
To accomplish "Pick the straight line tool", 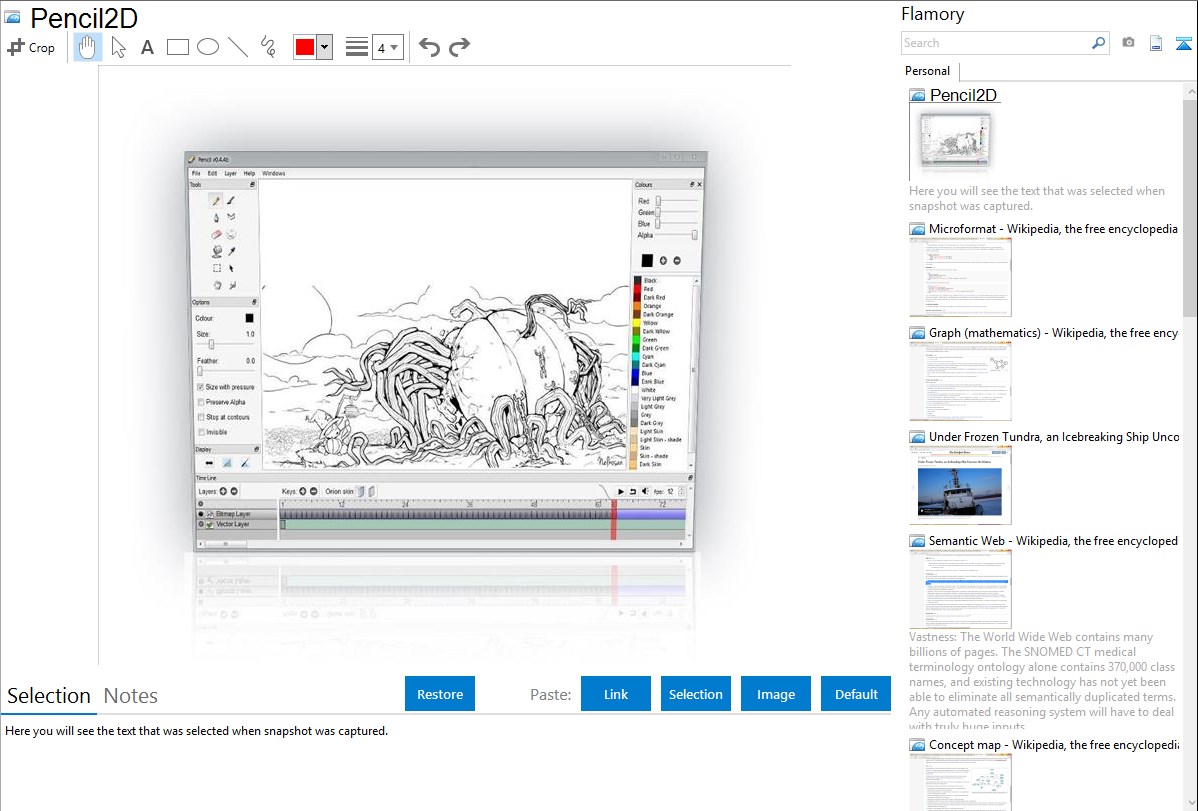I will pyautogui.click(x=238, y=47).
